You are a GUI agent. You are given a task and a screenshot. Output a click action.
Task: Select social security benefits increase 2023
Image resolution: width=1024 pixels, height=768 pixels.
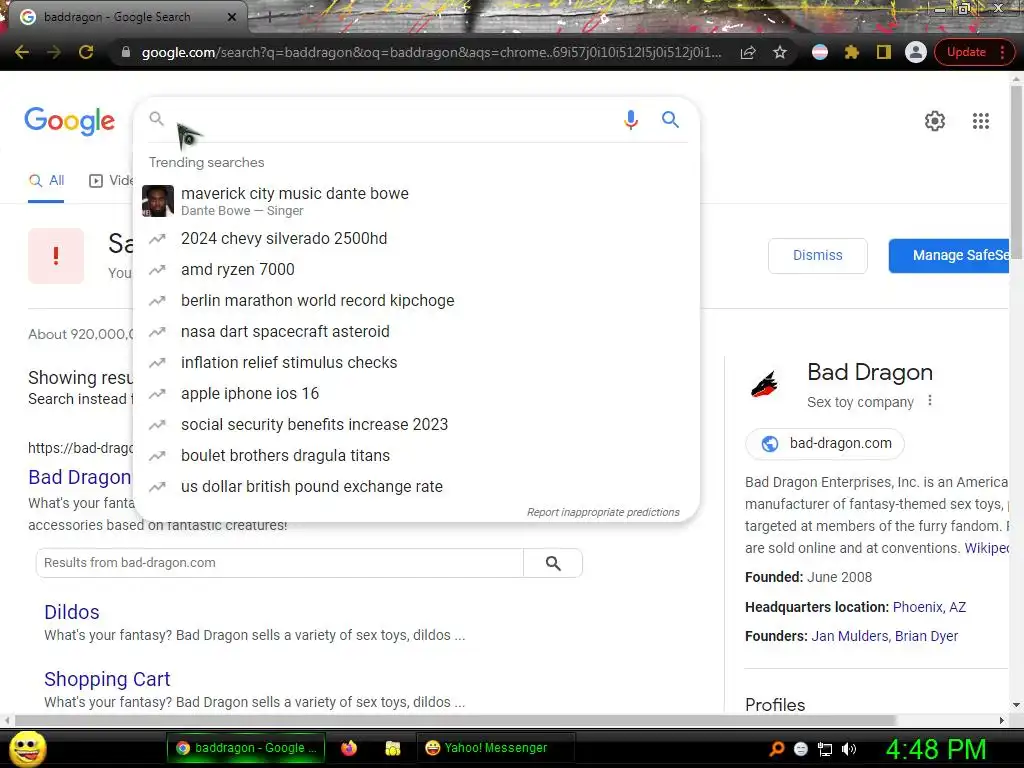(x=416, y=424)
